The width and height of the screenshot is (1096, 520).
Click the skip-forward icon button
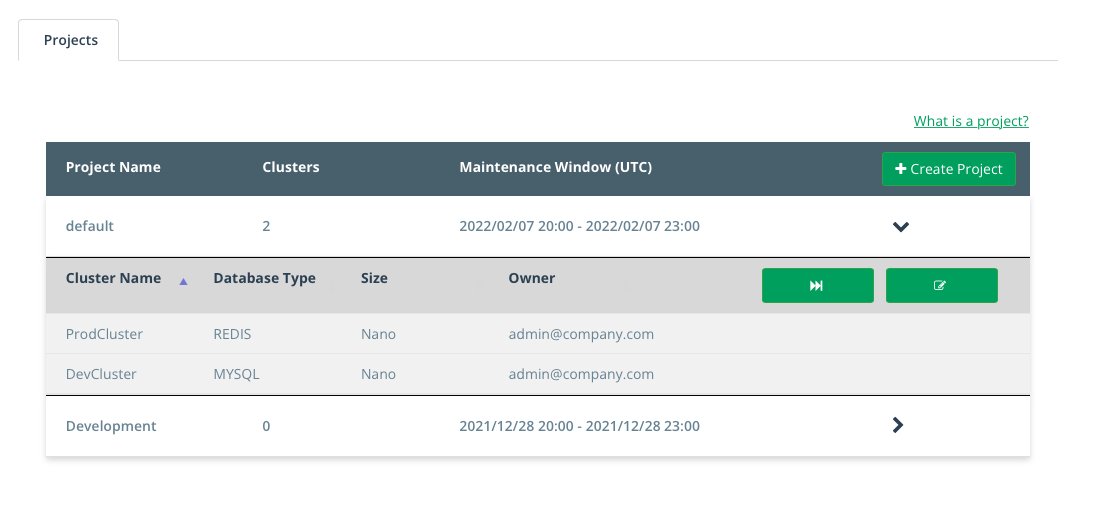(817, 285)
